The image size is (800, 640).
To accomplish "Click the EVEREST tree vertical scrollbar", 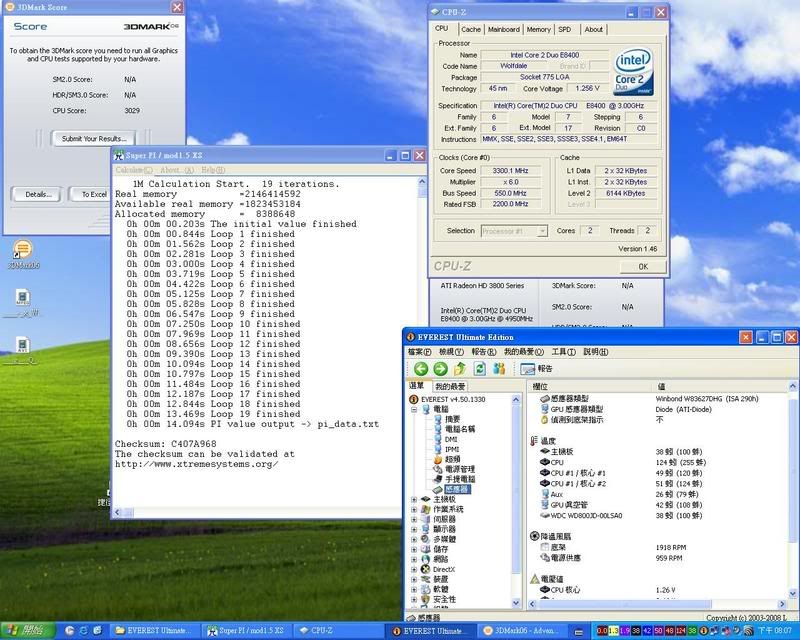I will (x=516, y=501).
